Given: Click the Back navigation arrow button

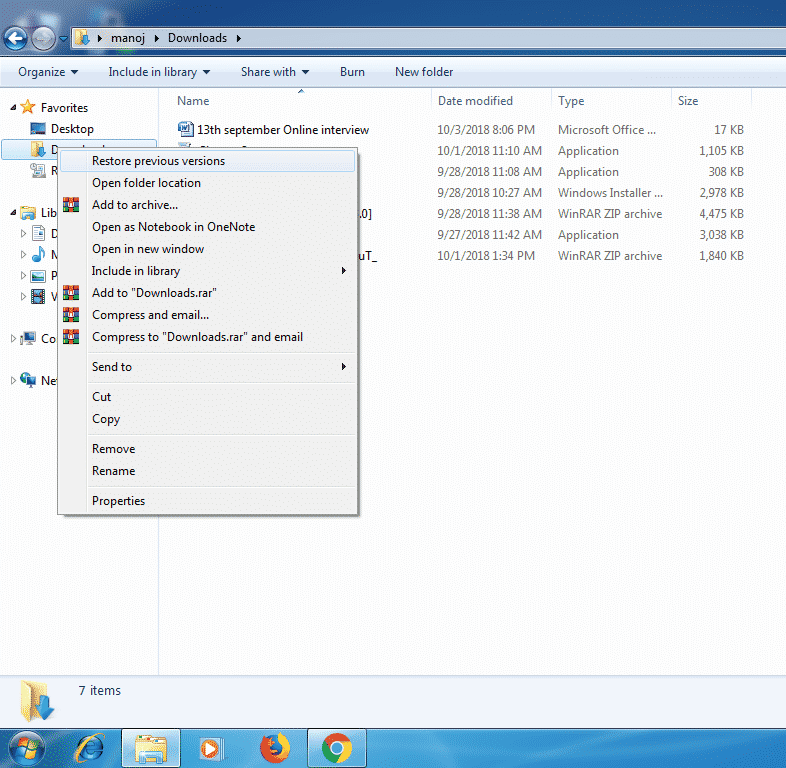Looking at the screenshot, I should tap(16, 38).
